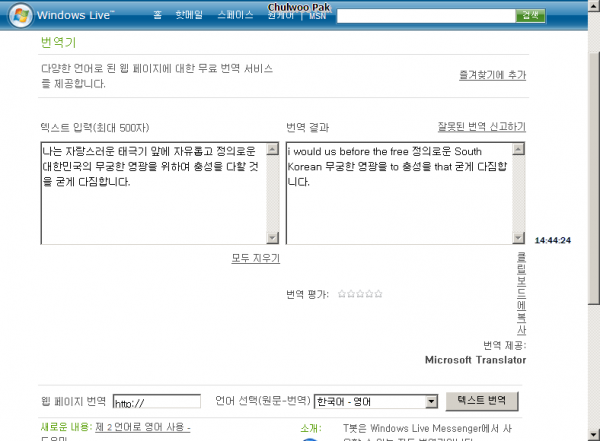The width and height of the screenshot is (600, 441).
Task: Open the 한국어 - 영어 language dropdown
Action: click(x=375, y=402)
